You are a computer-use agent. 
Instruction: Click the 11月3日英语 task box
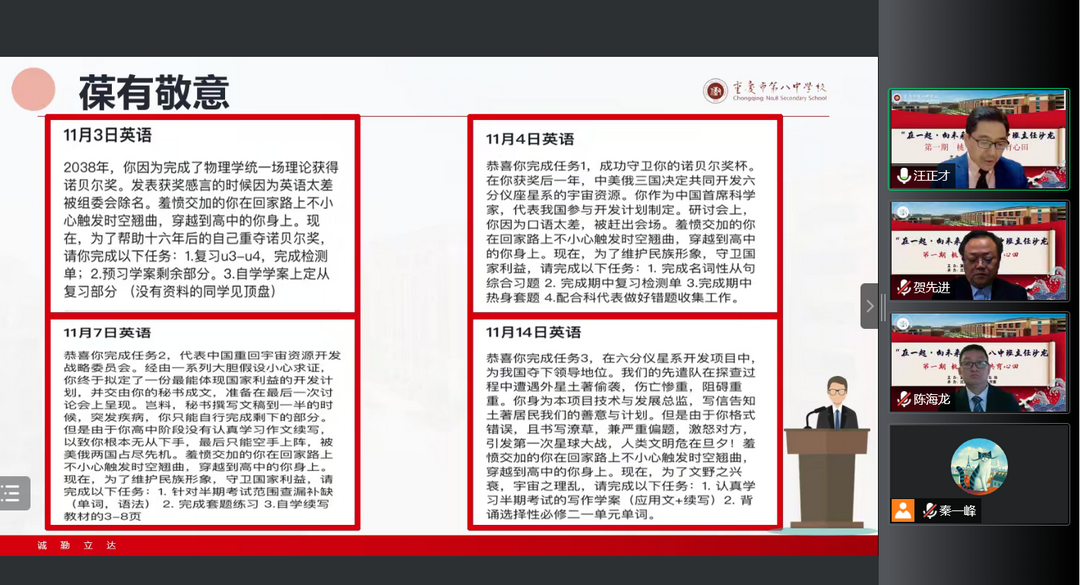tap(200, 214)
